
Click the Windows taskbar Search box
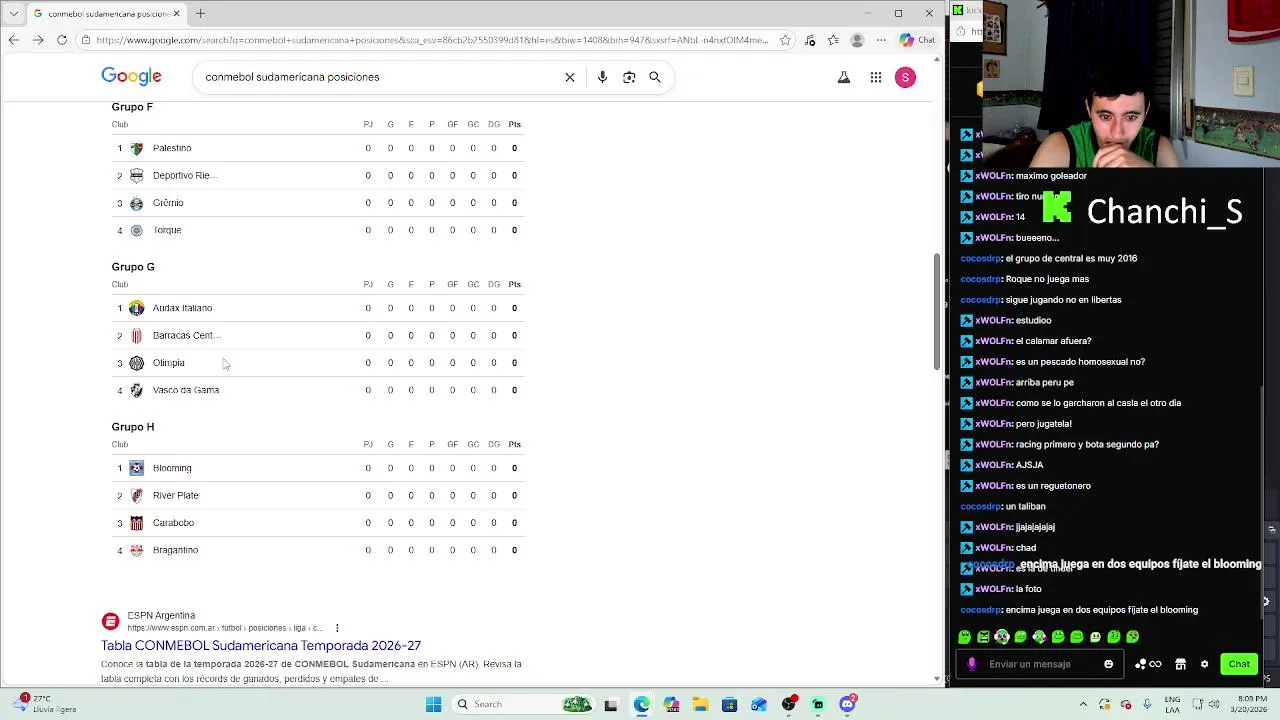click(x=522, y=704)
